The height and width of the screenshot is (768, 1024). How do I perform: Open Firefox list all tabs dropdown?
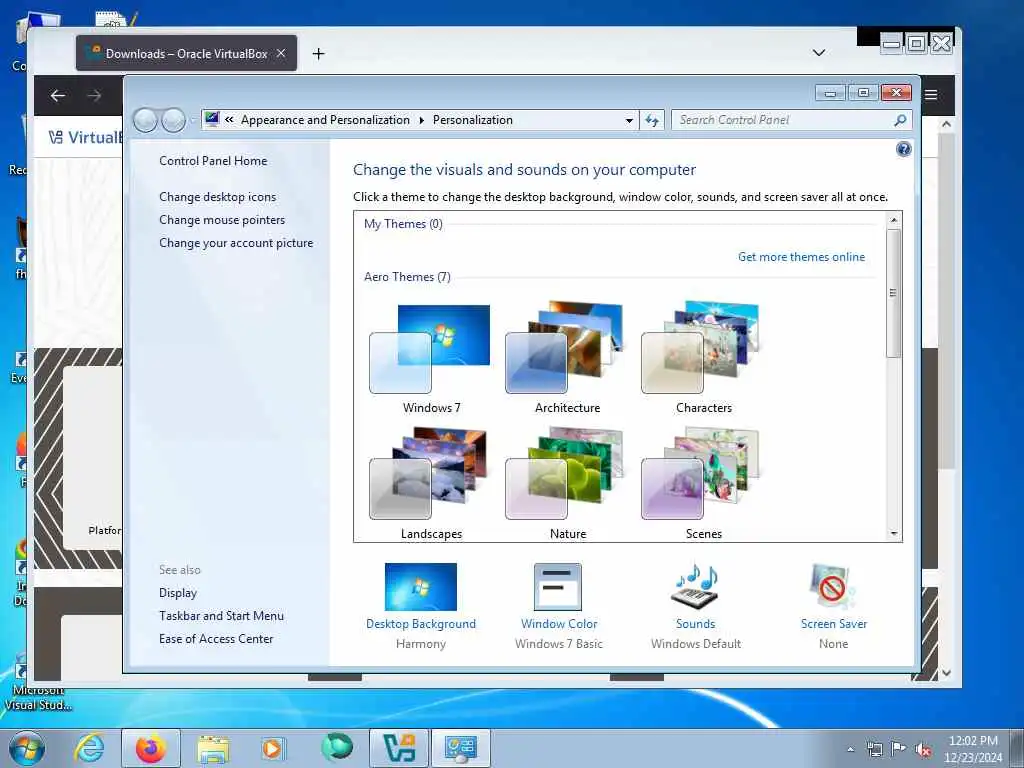[819, 53]
